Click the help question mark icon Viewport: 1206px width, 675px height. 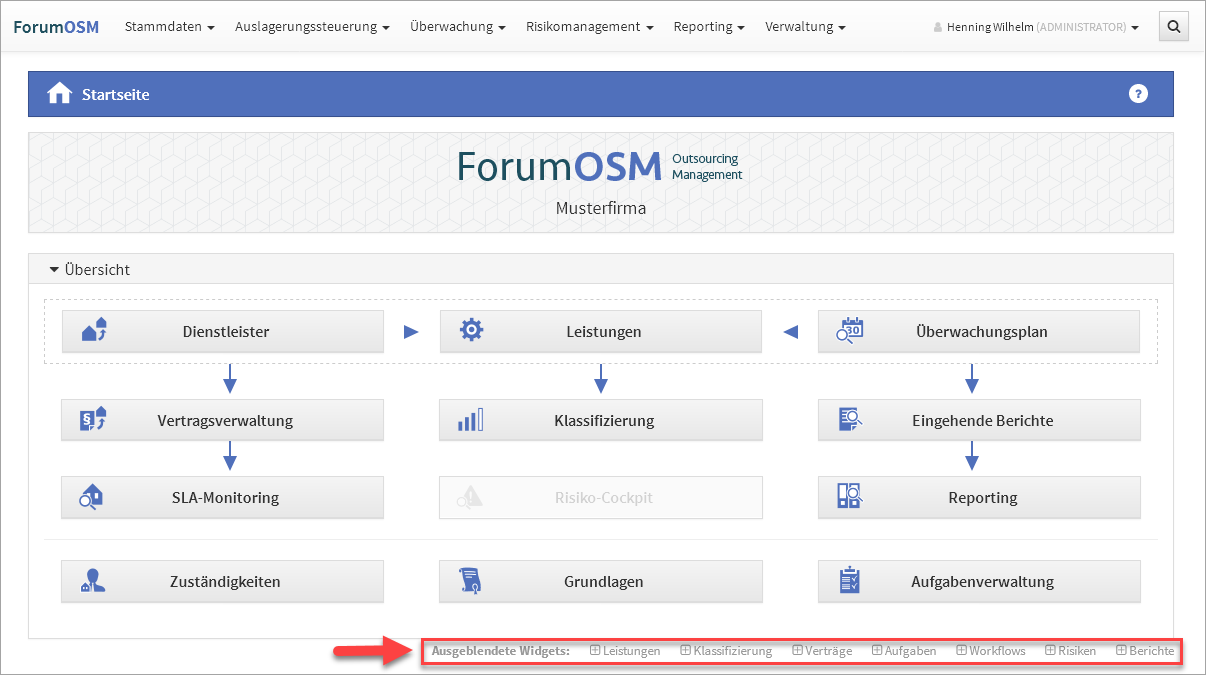click(x=1138, y=94)
